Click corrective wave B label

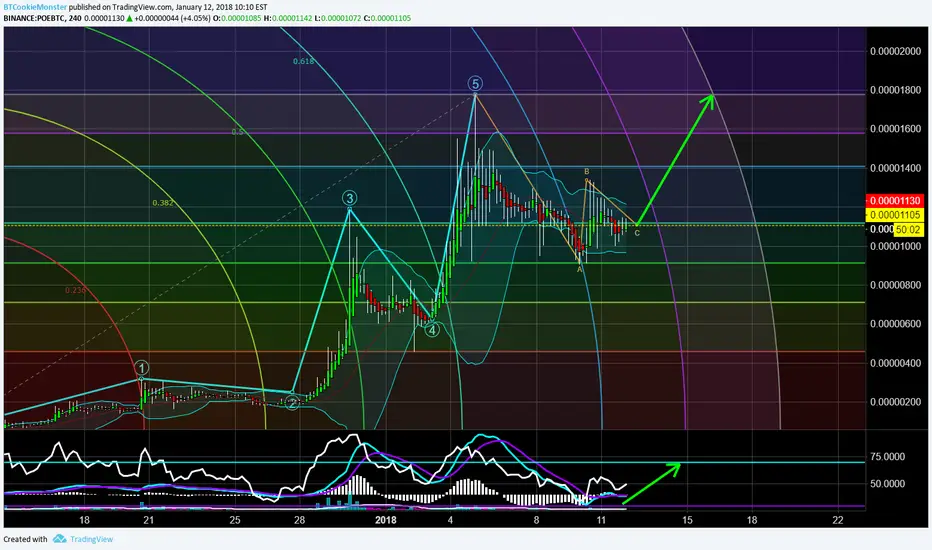pyautogui.click(x=587, y=172)
